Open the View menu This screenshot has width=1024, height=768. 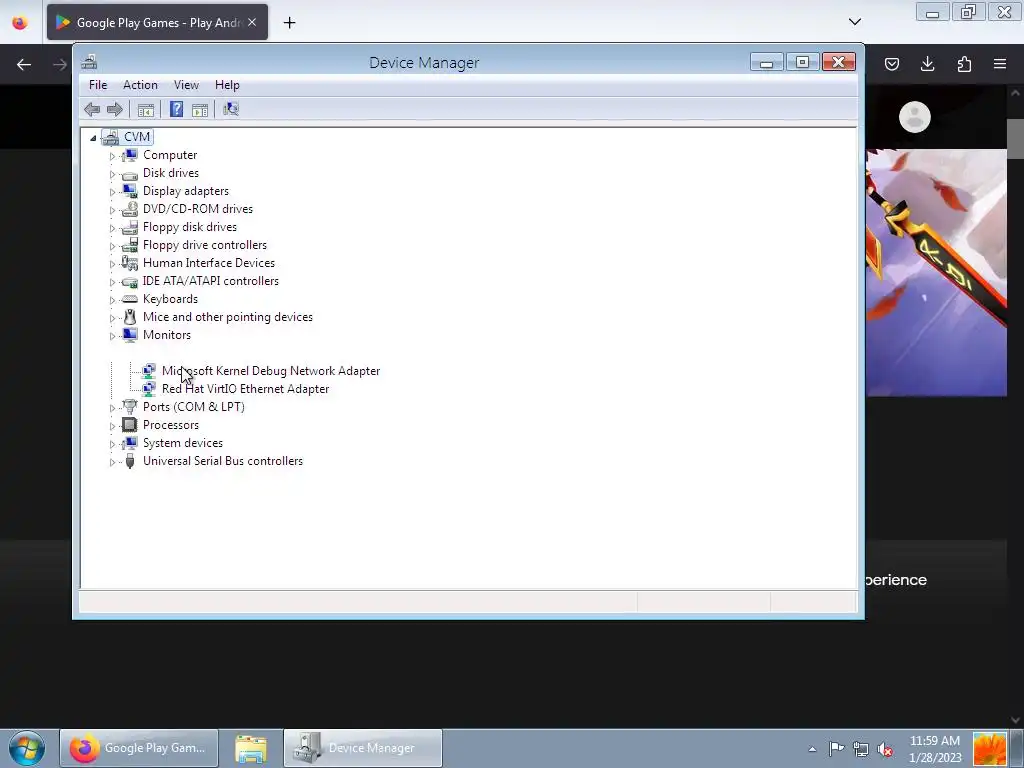186,85
